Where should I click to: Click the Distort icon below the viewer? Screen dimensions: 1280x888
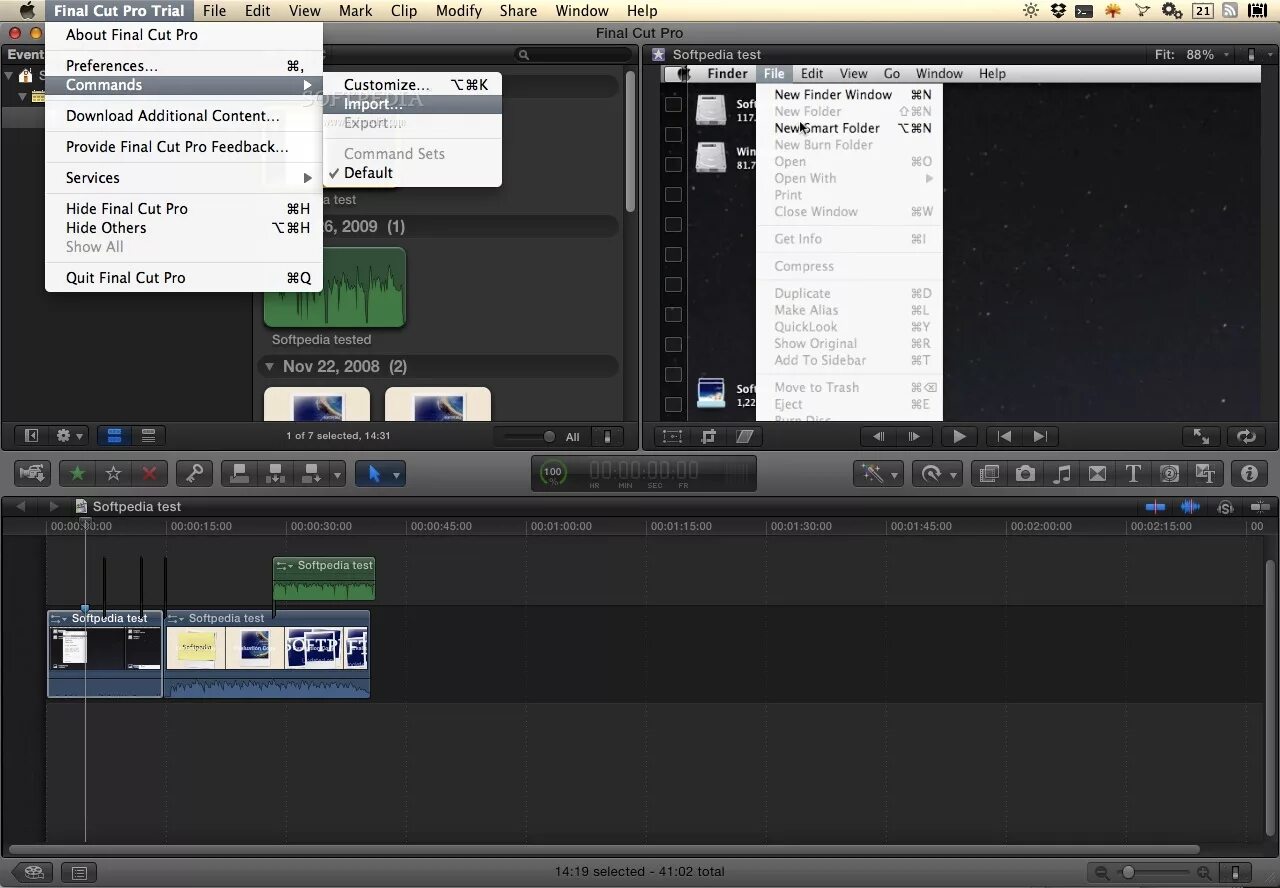click(745, 436)
